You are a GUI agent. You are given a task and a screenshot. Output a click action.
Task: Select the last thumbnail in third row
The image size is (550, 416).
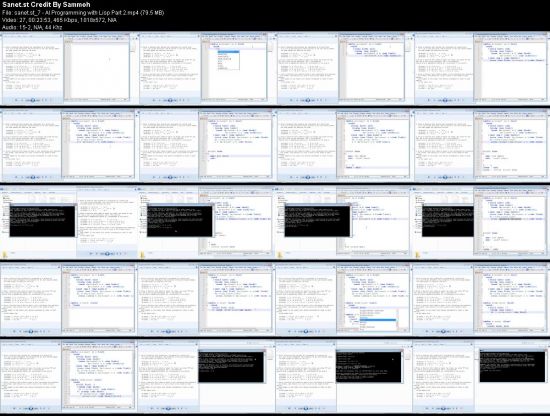(481, 222)
